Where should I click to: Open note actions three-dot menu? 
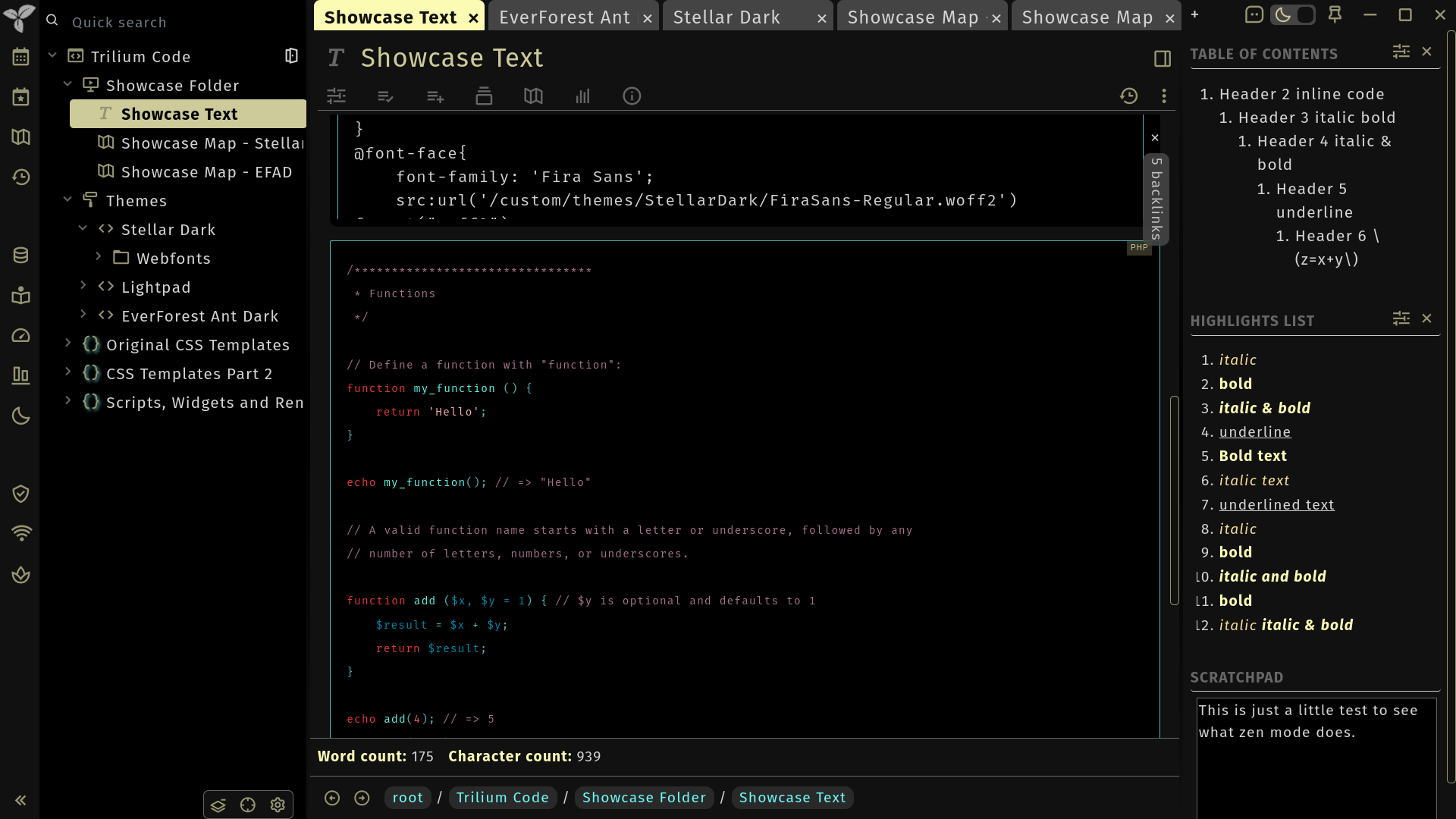coord(1164,96)
